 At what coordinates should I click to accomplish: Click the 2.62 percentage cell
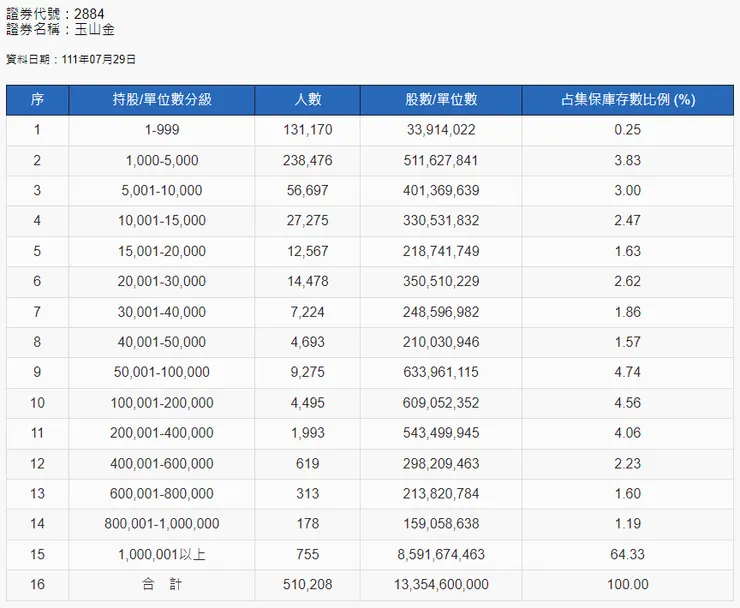coord(627,281)
